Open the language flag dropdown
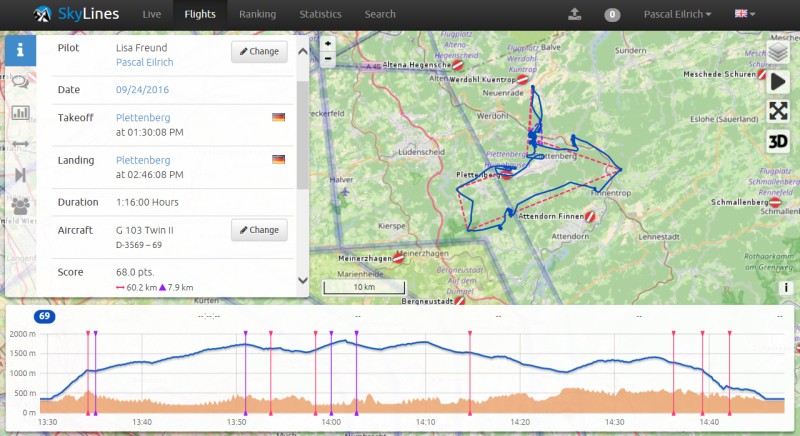 (x=745, y=14)
